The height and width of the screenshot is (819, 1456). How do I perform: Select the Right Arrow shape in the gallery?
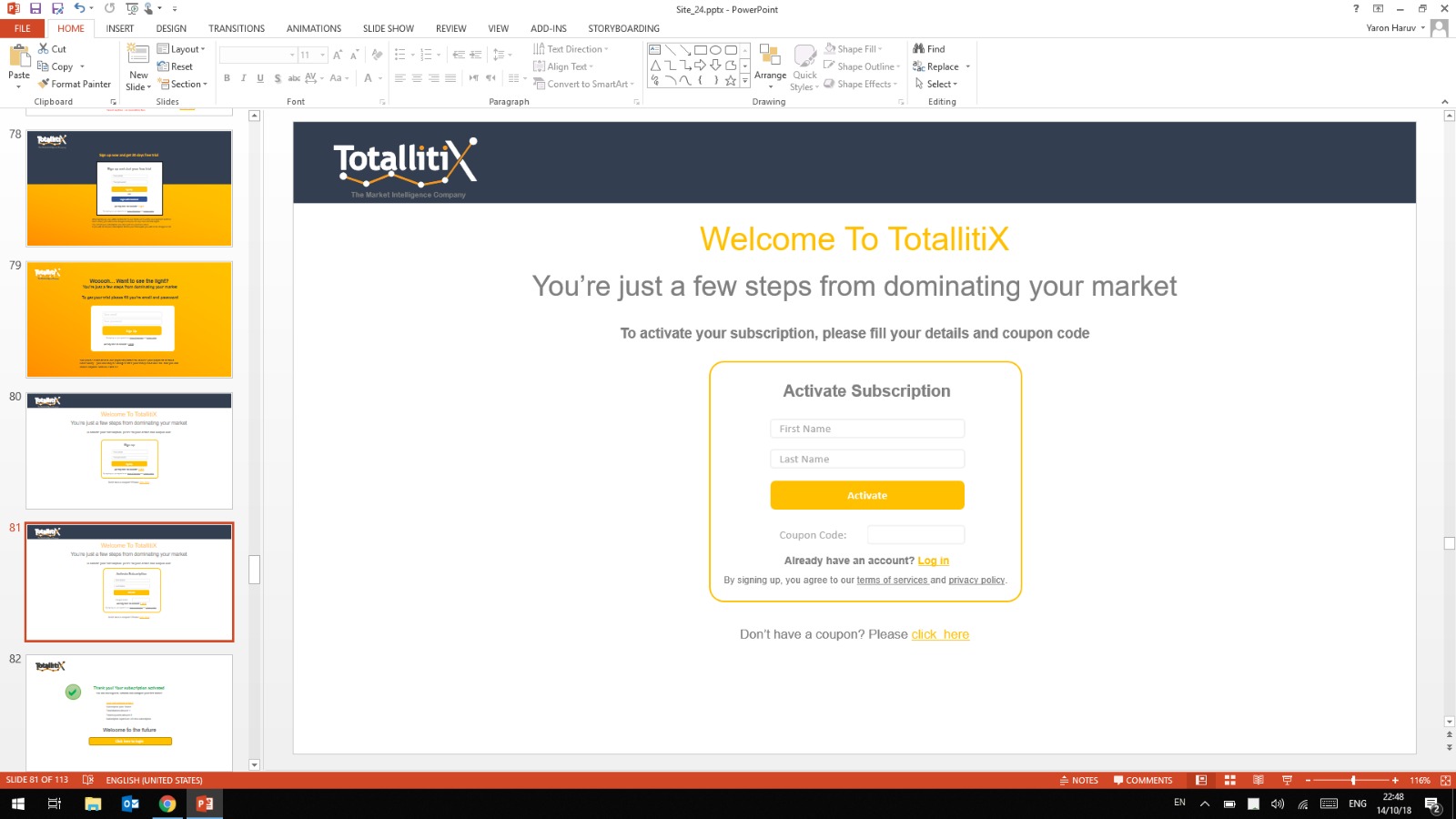[x=701, y=66]
